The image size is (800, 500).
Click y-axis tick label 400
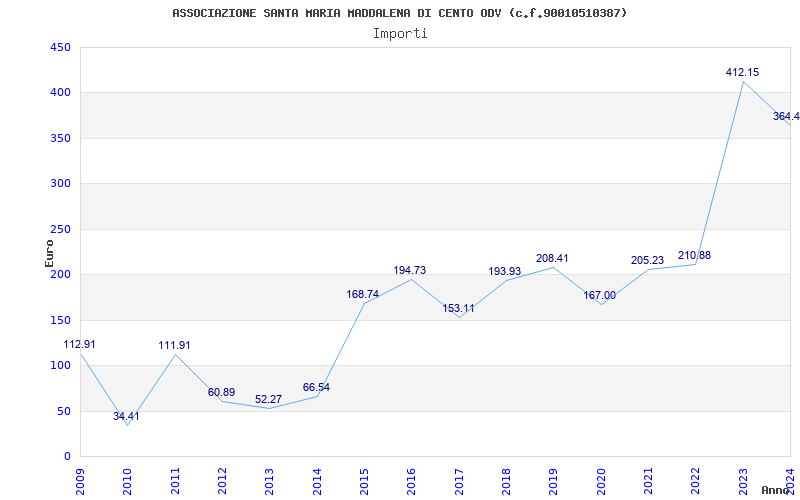coord(60,93)
